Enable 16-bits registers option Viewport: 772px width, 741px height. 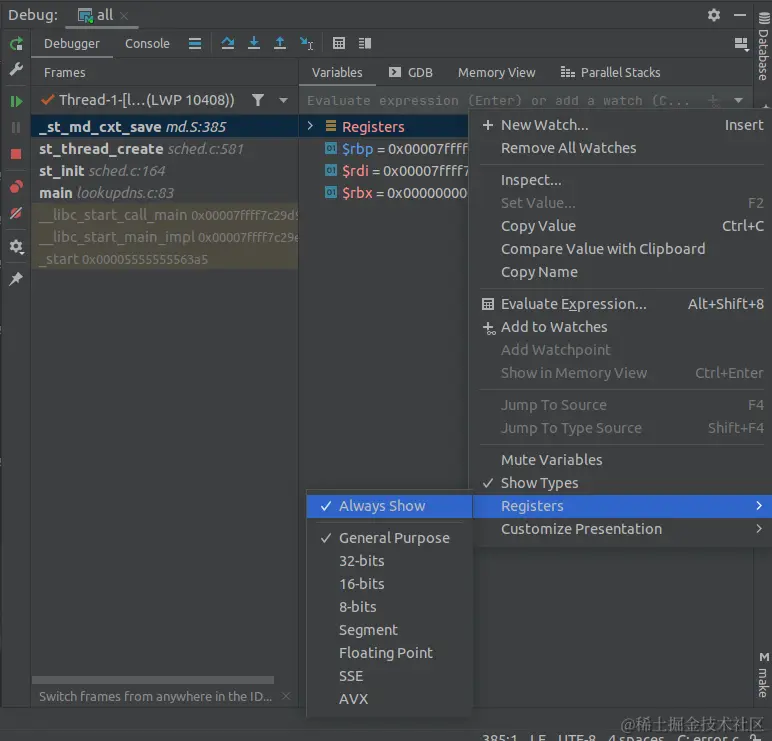[389, 584]
